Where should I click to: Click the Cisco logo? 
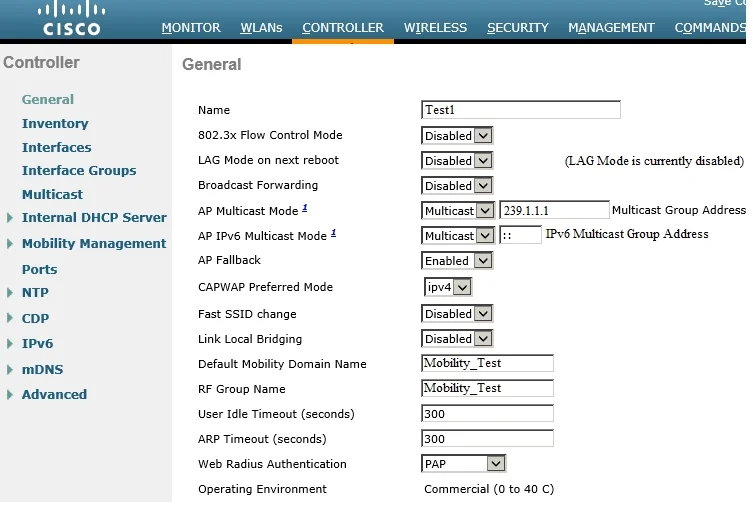(72, 19)
